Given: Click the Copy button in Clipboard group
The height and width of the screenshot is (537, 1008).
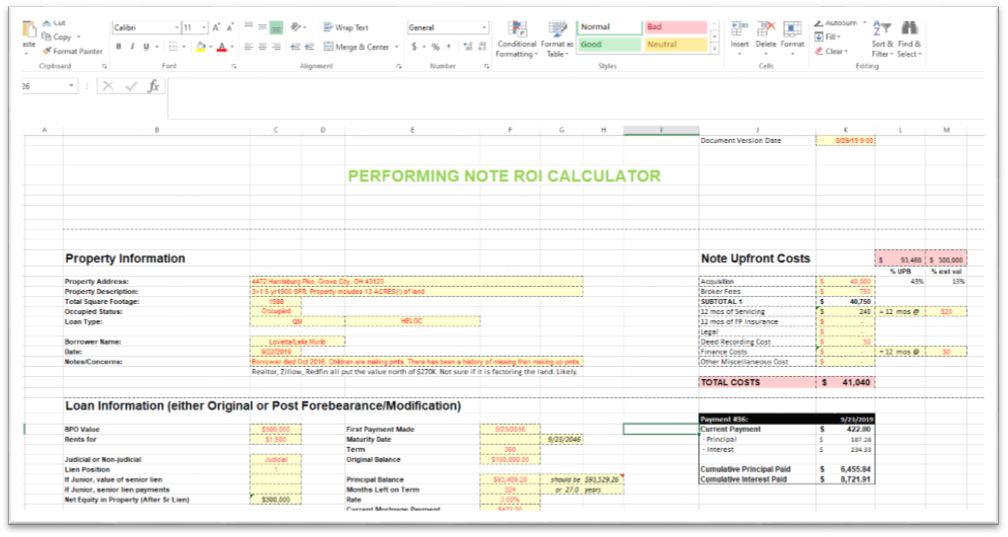Looking at the screenshot, I should coord(57,37).
